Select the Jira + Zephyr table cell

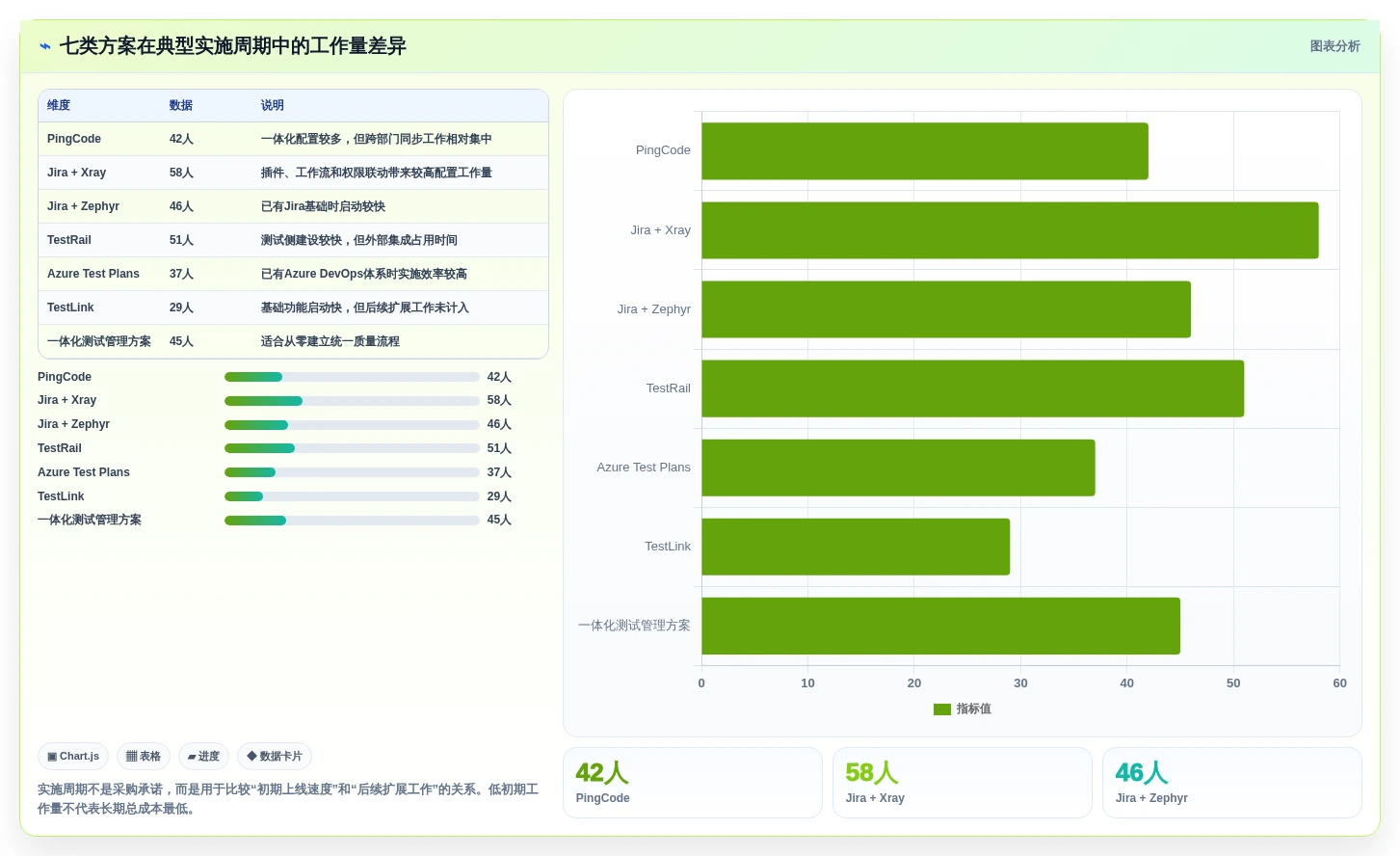click(84, 206)
